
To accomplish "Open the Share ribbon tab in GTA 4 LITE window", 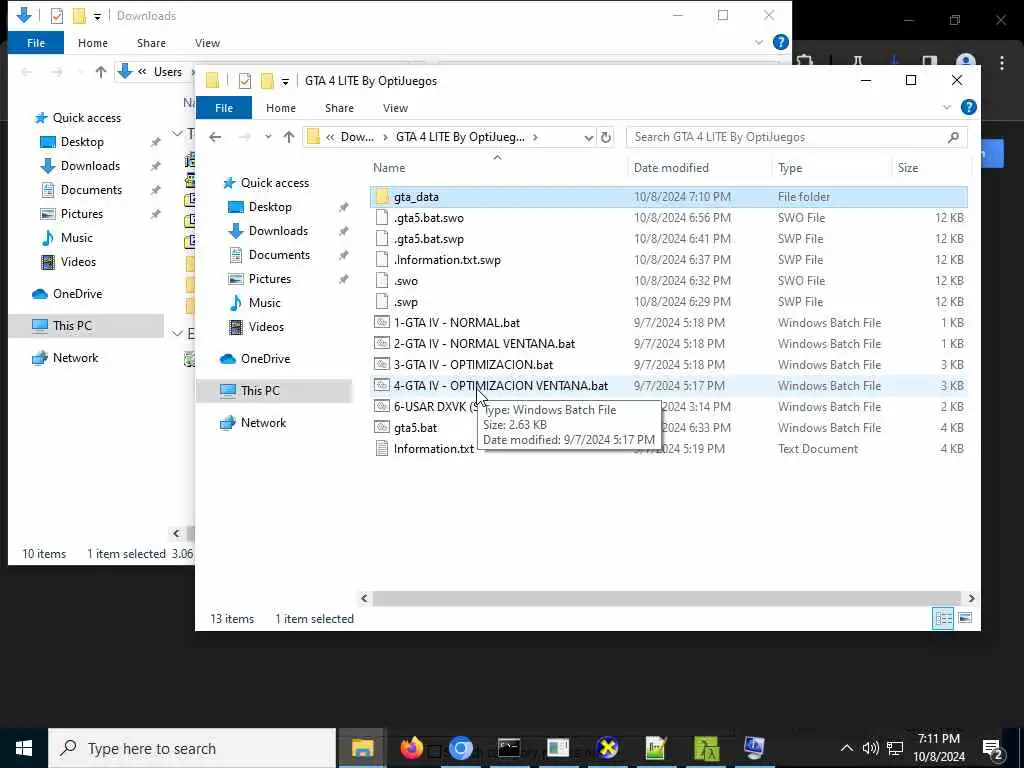I will click(339, 108).
